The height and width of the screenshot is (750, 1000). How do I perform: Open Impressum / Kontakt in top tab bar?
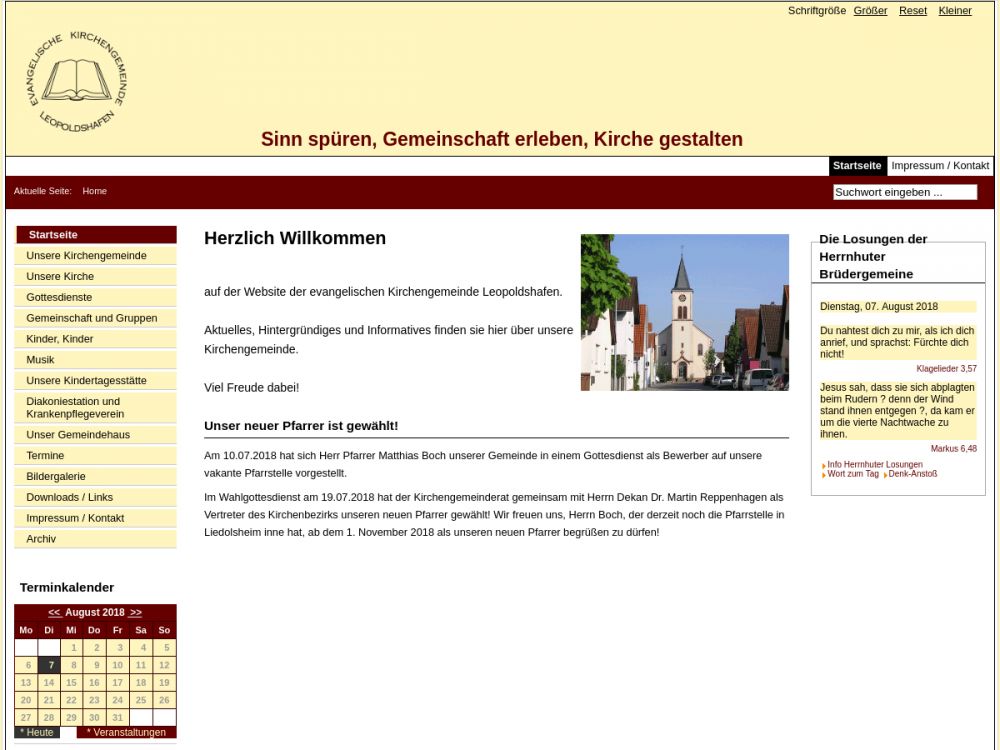(940, 166)
